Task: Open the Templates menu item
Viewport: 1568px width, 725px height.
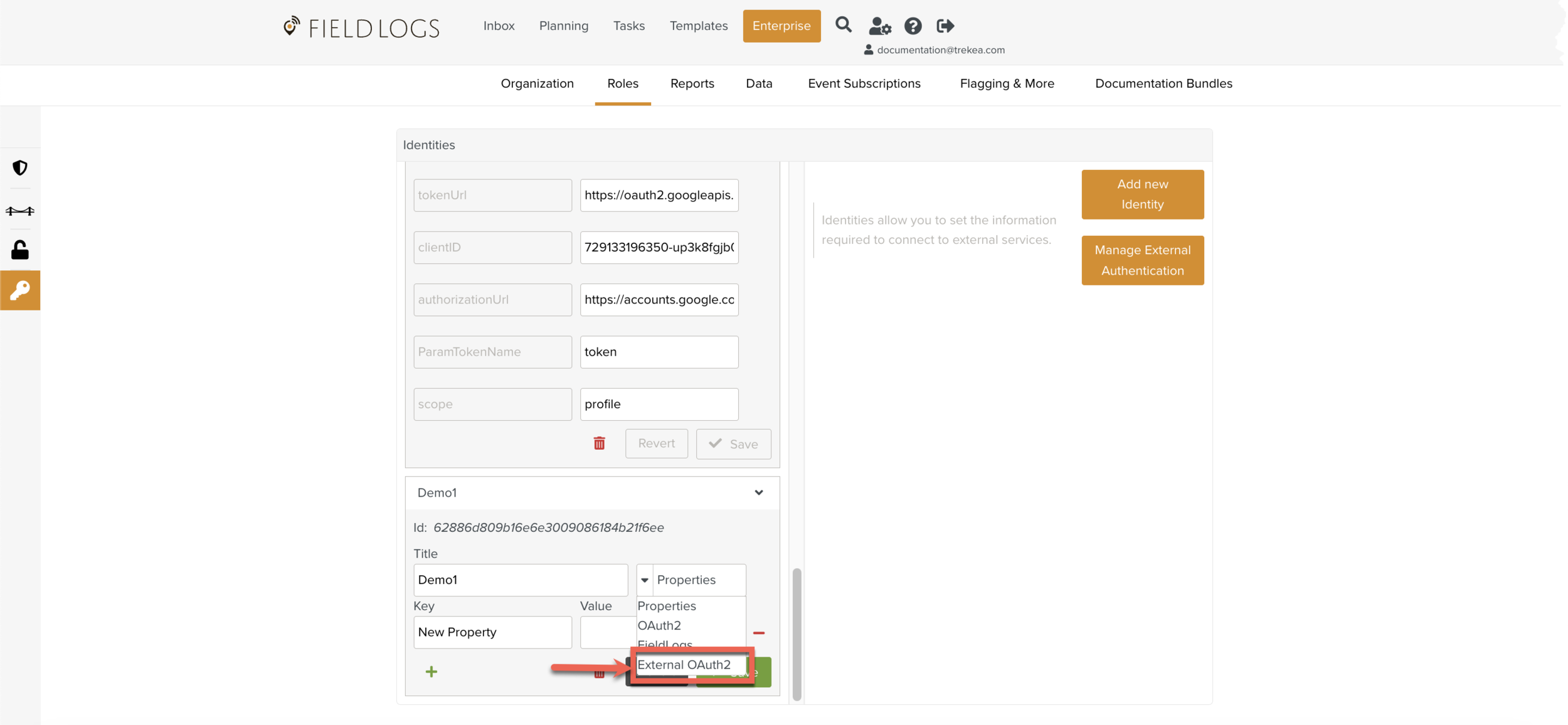Action: pyautogui.click(x=698, y=26)
